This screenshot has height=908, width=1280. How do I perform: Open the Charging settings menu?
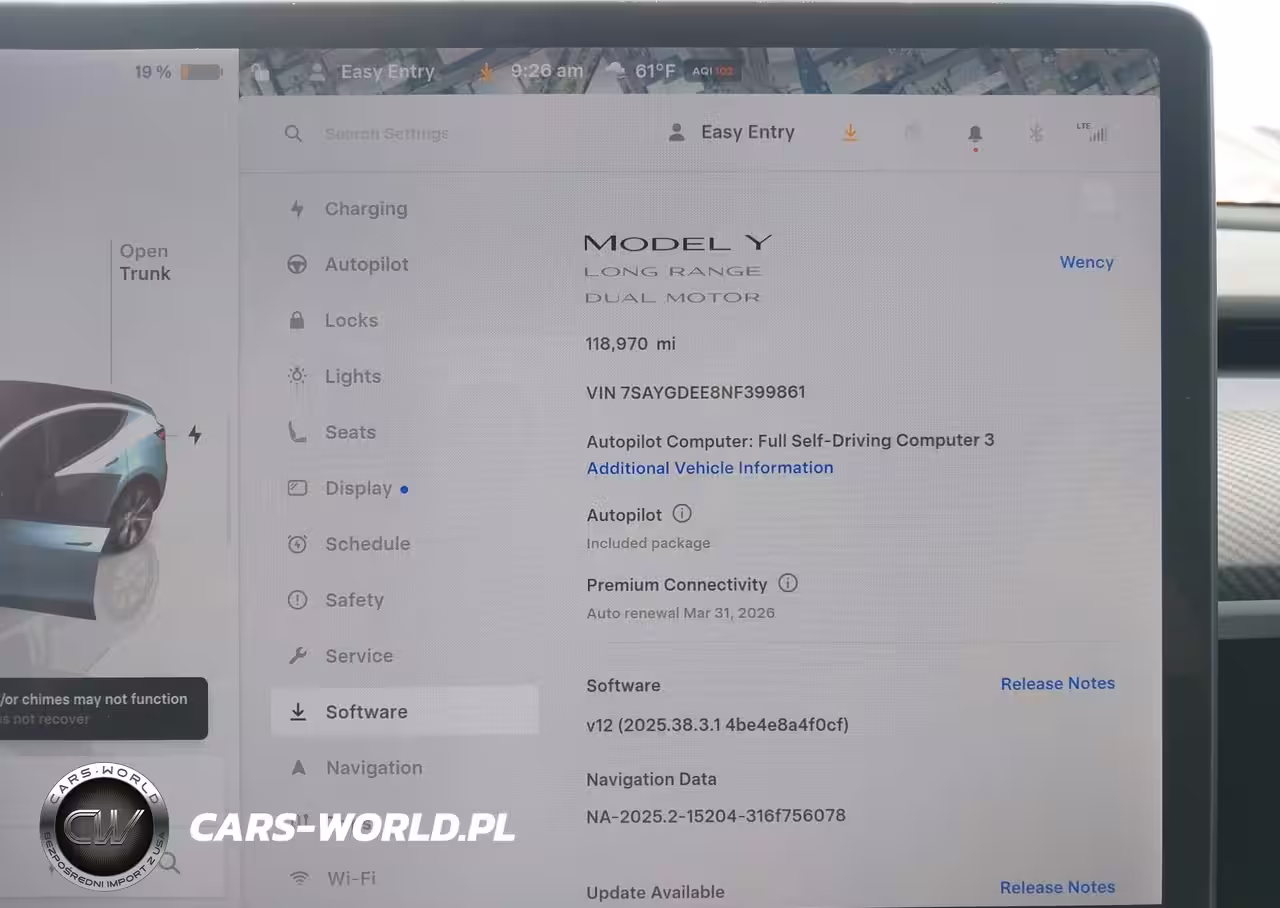365,209
